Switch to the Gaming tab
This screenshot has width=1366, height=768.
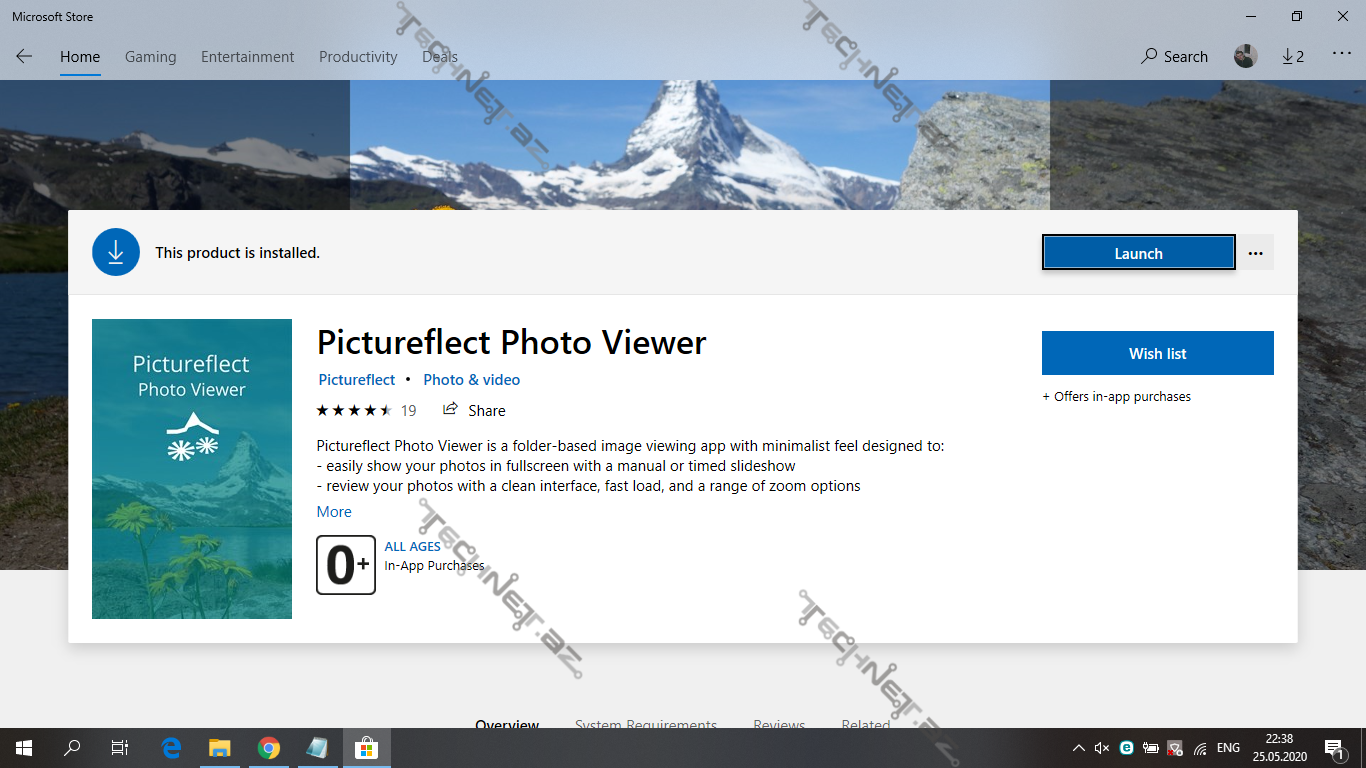pos(150,57)
